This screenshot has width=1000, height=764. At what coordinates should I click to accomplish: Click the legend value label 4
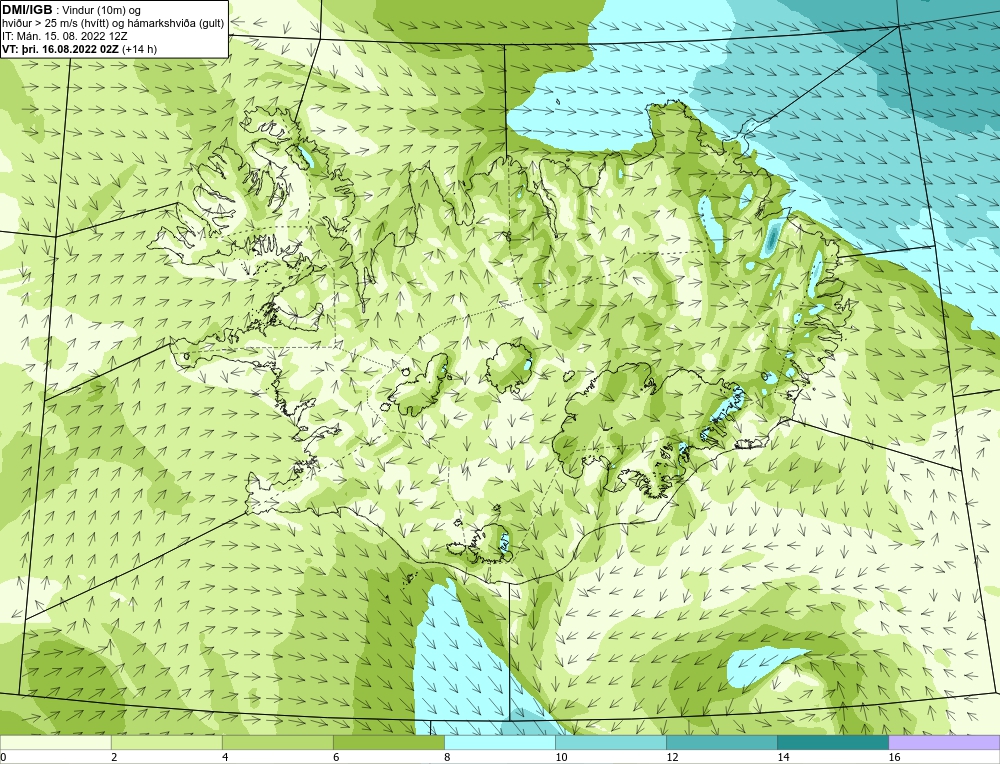coord(225,757)
